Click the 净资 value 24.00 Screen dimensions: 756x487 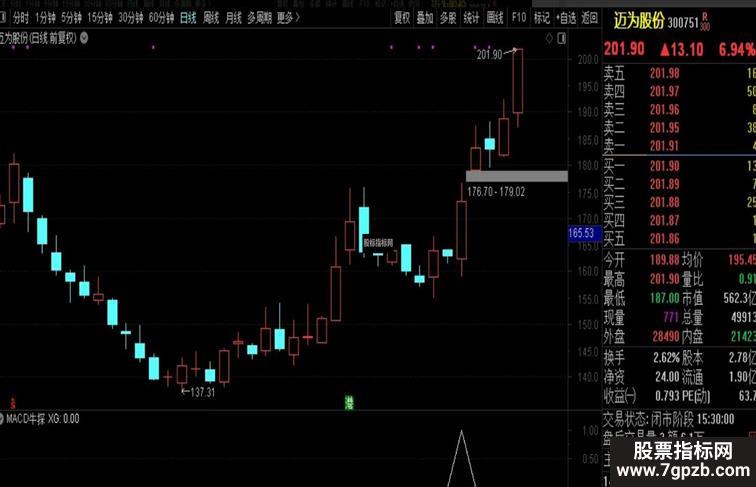pos(667,377)
